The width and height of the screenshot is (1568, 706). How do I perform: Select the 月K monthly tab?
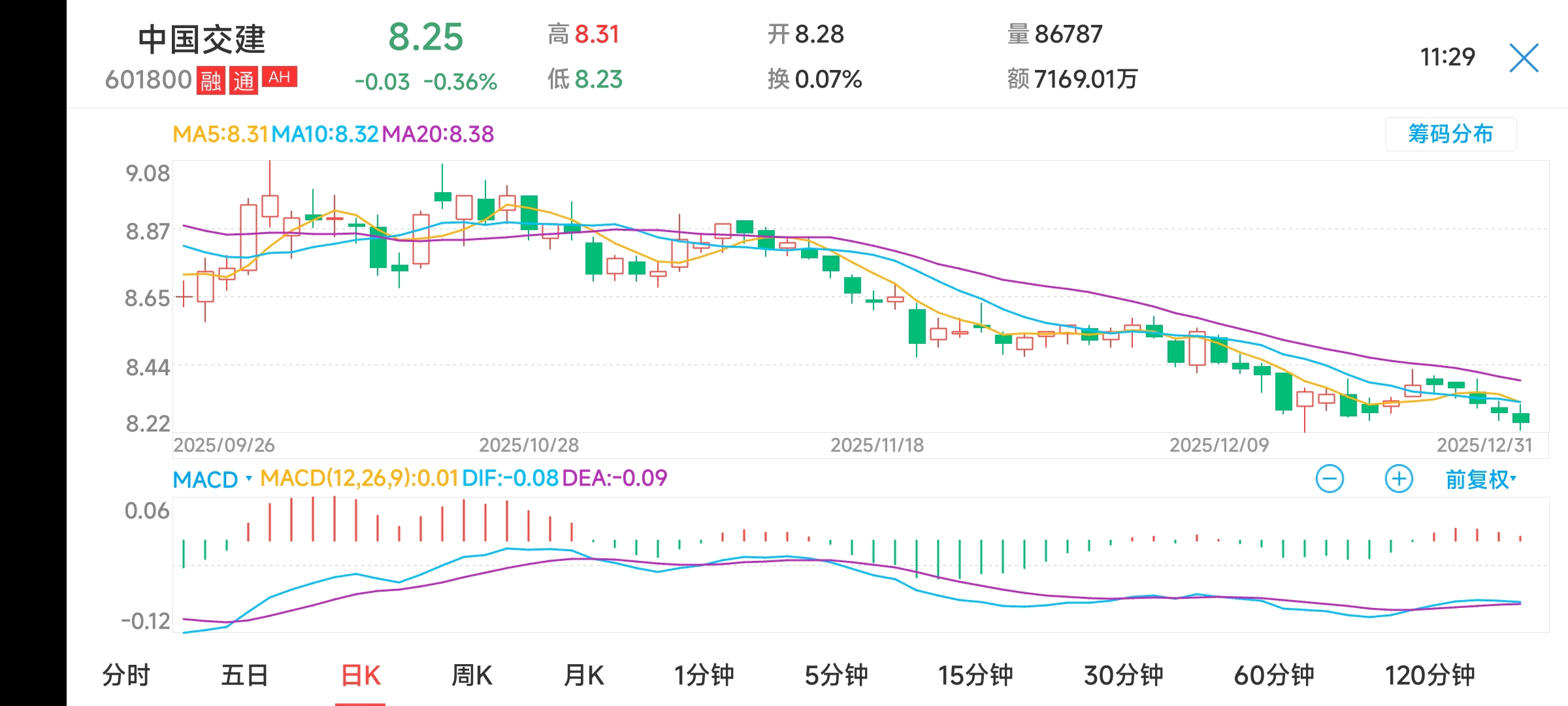point(583,675)
